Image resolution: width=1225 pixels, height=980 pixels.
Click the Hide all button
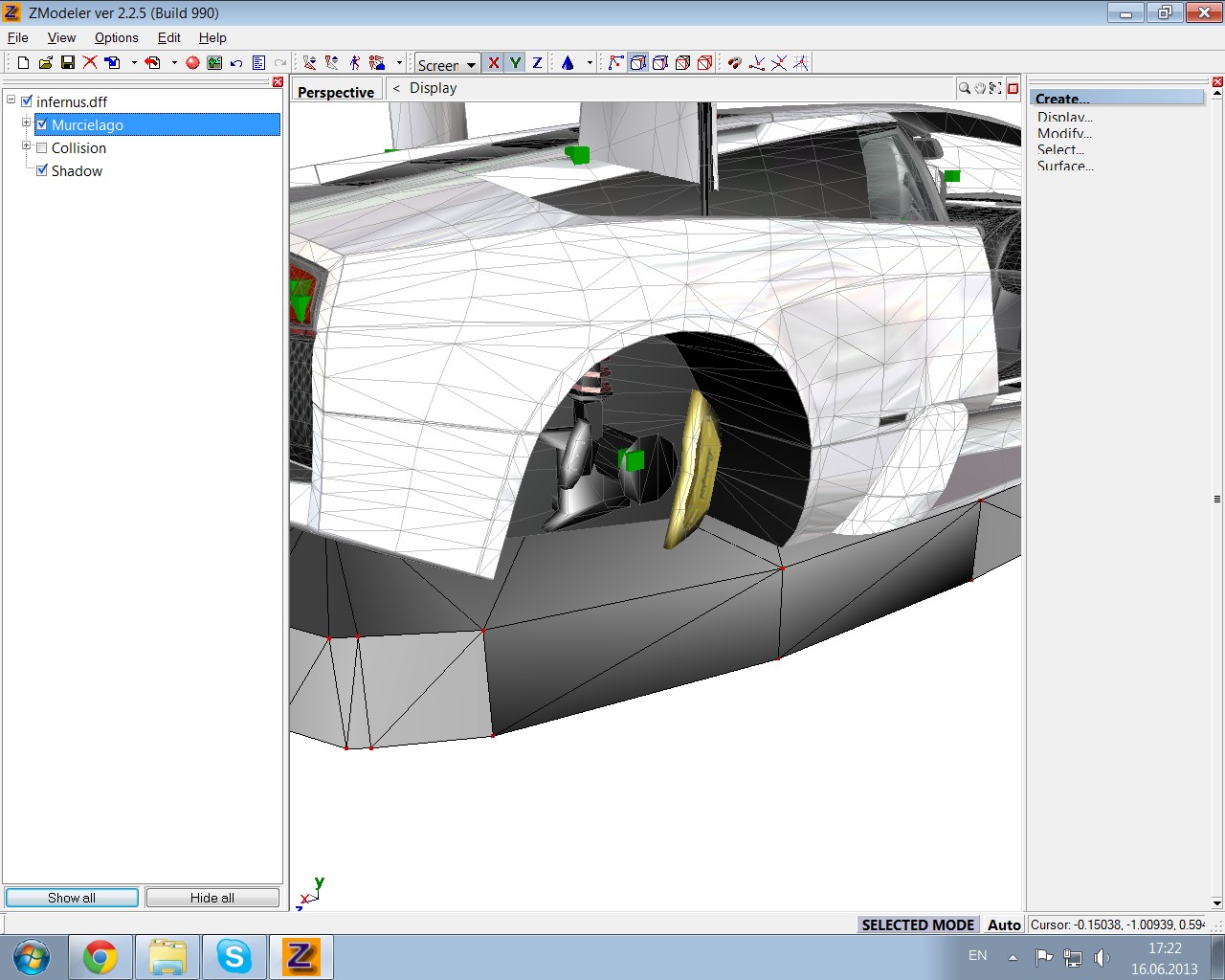pyautogui.click(x=212, y=898)
